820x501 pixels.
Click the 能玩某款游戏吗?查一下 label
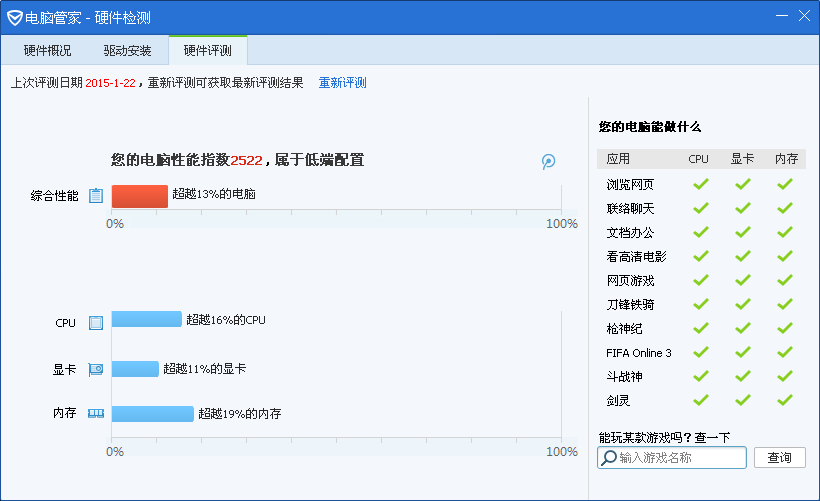coord(664,437)
